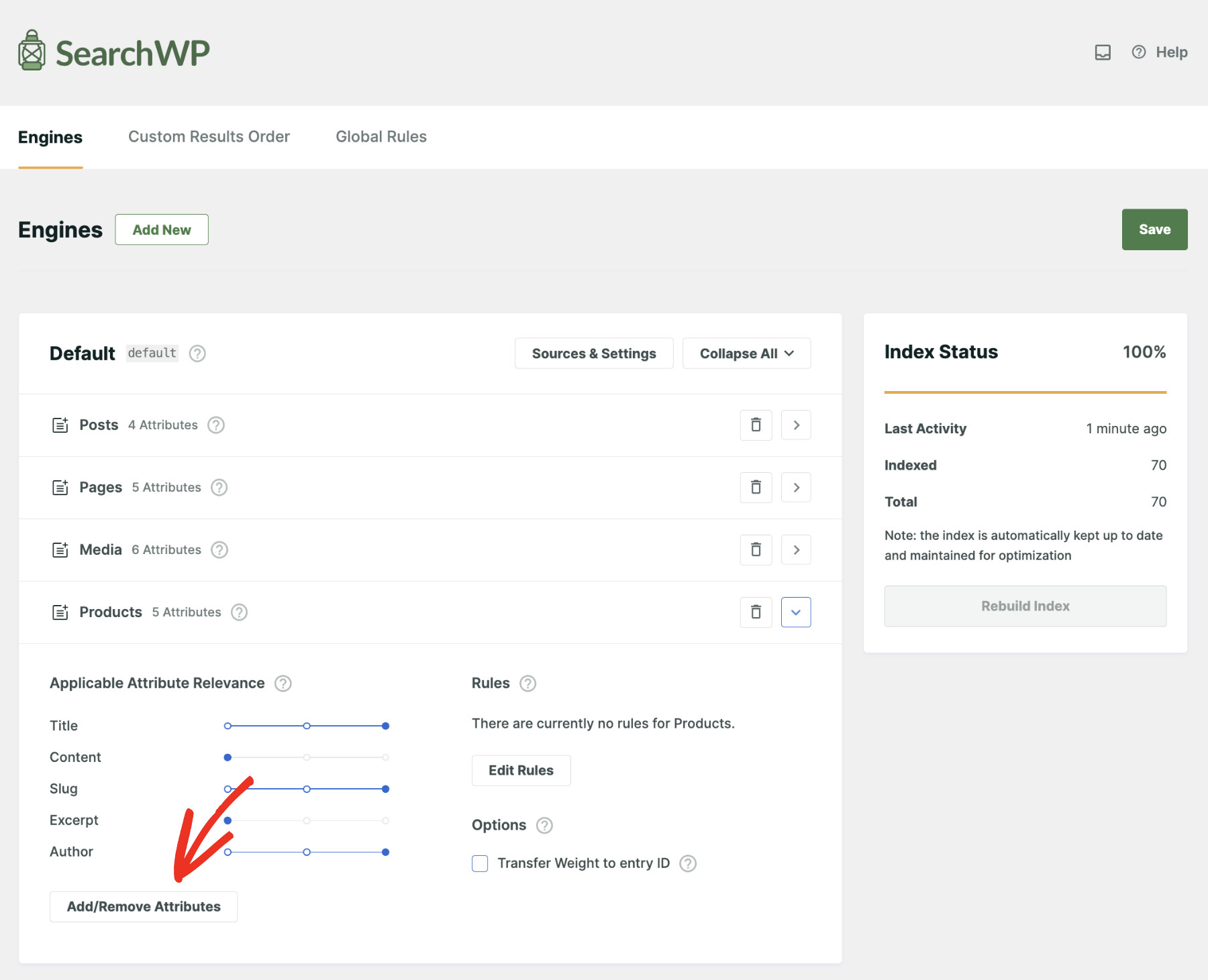This screenshot has width=1208, height=980.
Task: Delete the Posts source
Action: [756, 425]
